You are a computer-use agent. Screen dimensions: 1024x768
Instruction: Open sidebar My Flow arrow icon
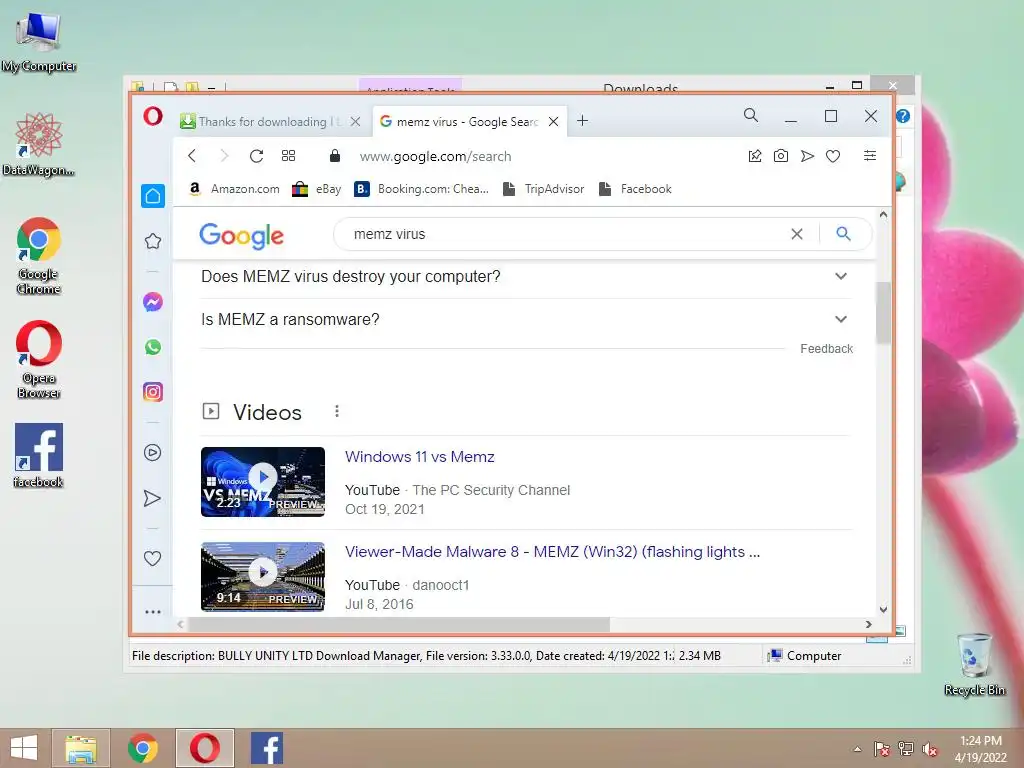(152, 498)
